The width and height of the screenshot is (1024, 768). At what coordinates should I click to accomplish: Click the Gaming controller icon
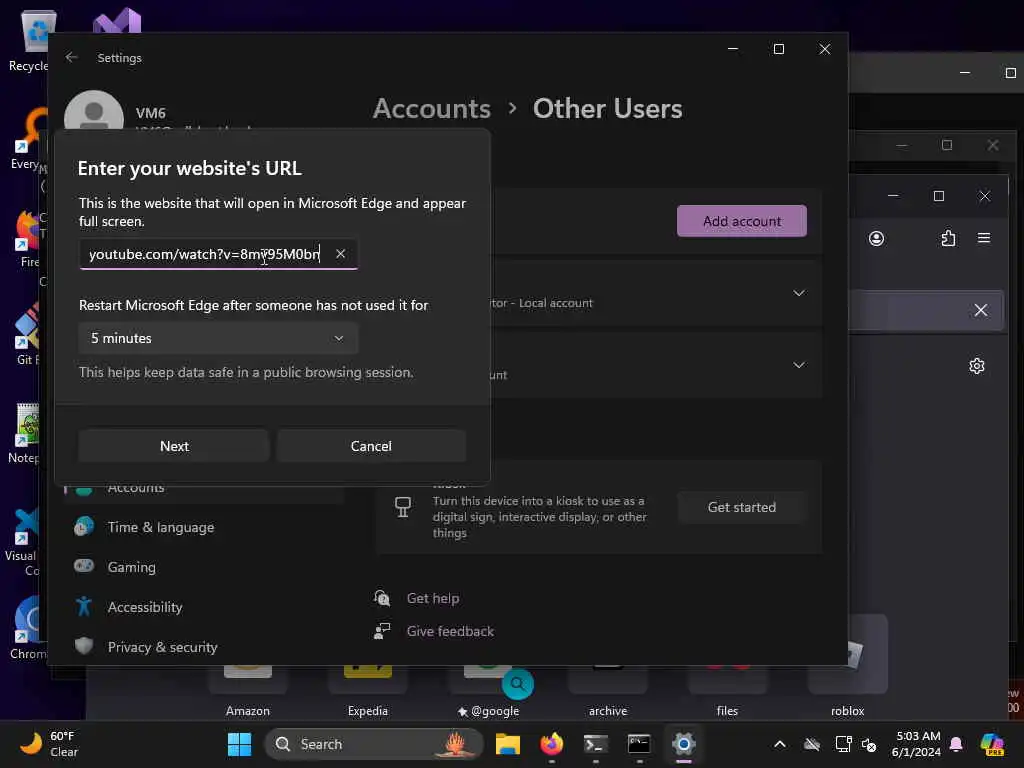(x=84, y=566)
